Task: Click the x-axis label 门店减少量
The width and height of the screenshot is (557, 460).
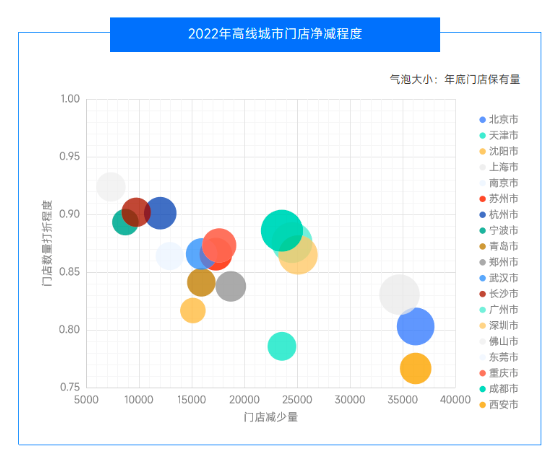Action: coord(271,417)
